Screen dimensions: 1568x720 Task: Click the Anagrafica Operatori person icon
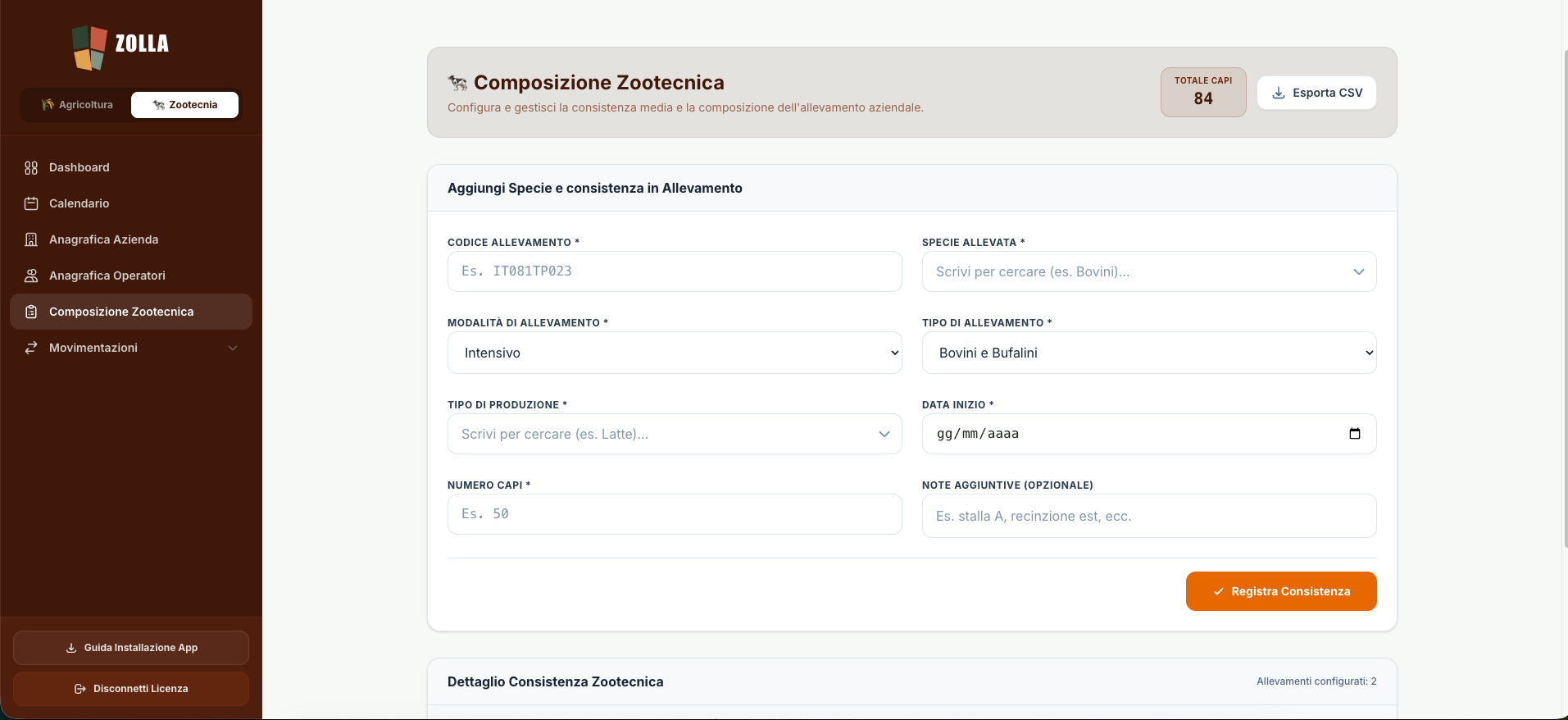coord(31,276)
